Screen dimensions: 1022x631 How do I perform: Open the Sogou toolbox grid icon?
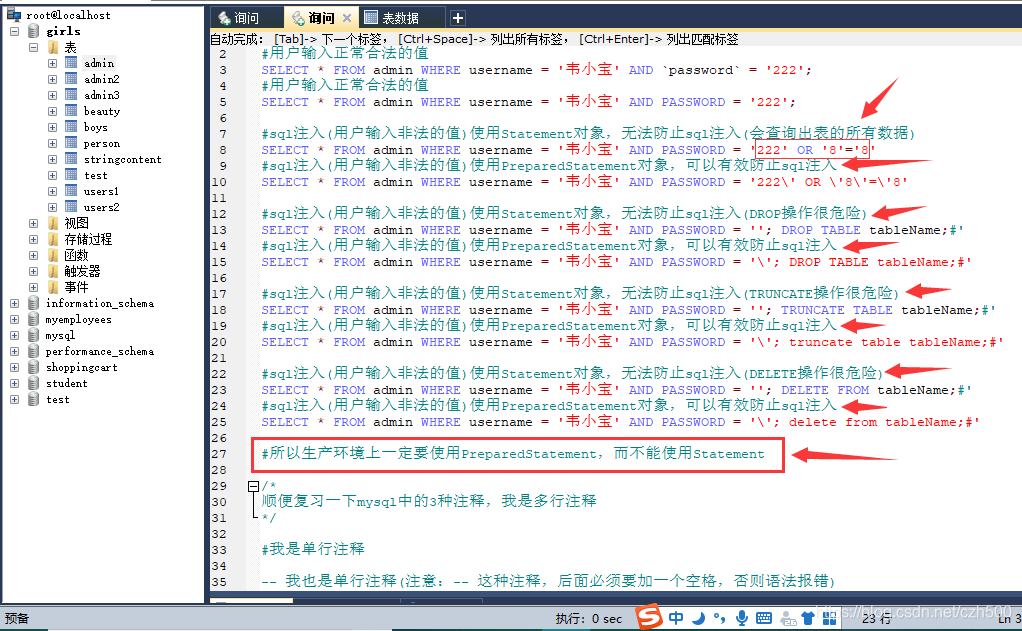[830, 618]
